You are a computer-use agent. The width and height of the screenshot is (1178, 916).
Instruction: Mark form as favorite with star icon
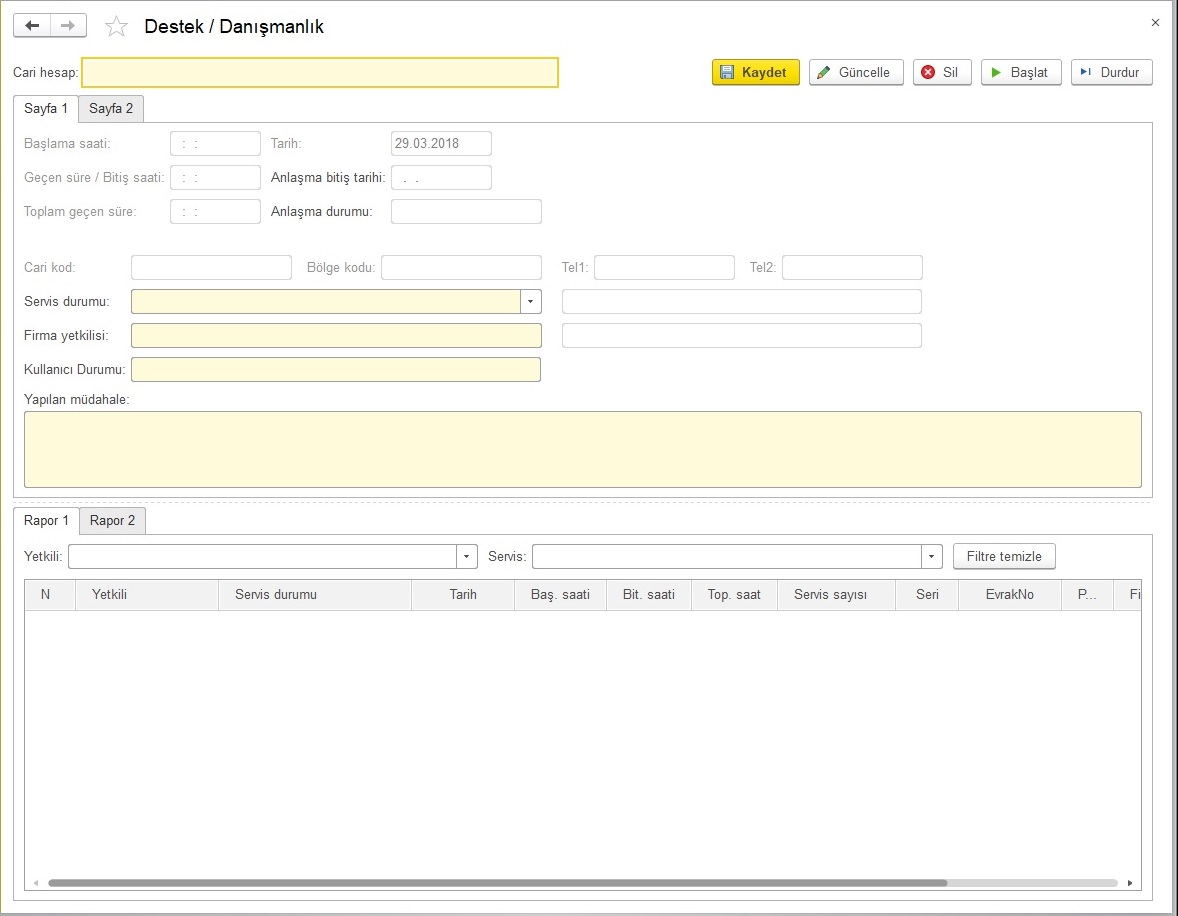coord(117,27)
